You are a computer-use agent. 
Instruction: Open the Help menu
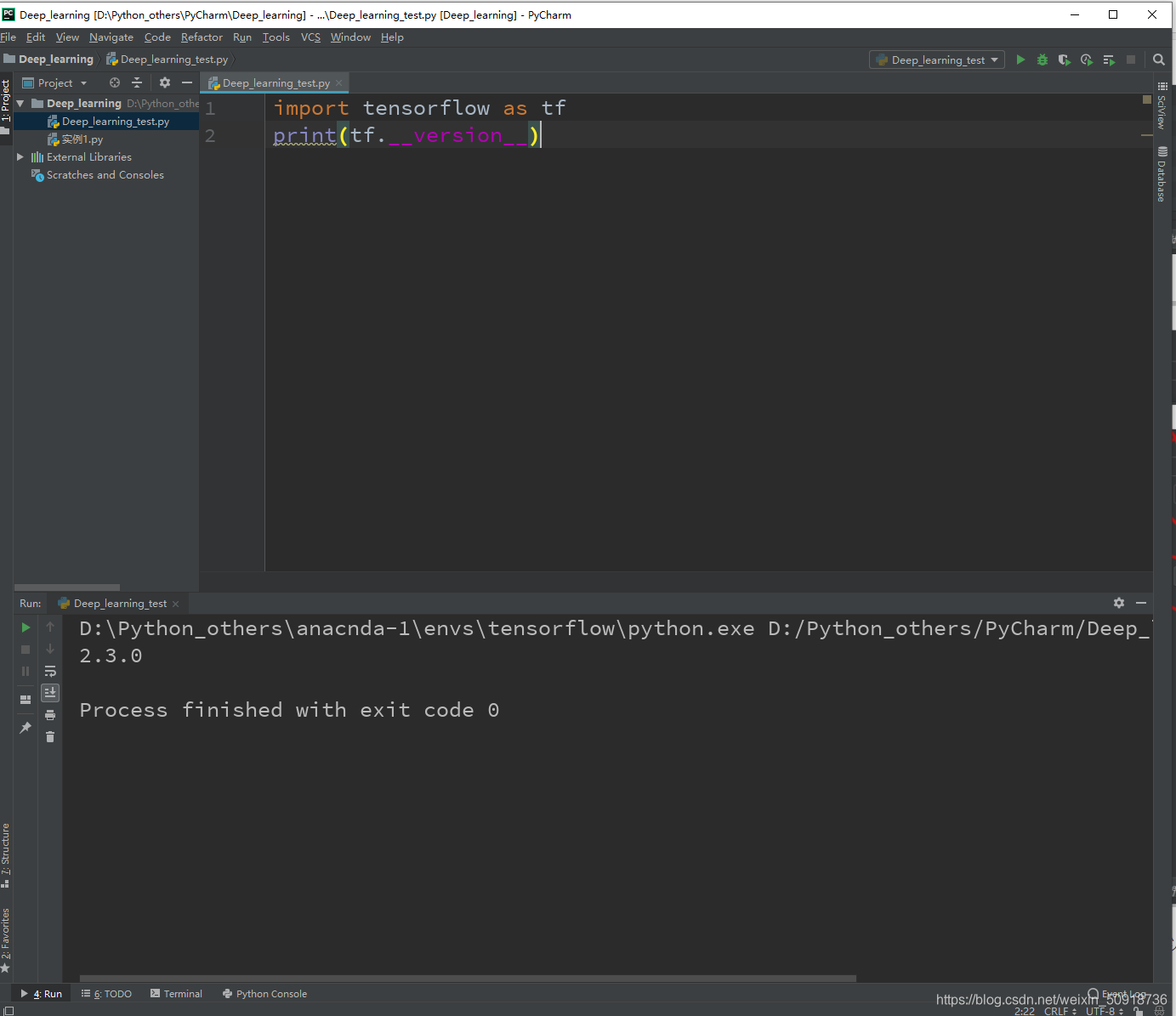tap(392, 37)
